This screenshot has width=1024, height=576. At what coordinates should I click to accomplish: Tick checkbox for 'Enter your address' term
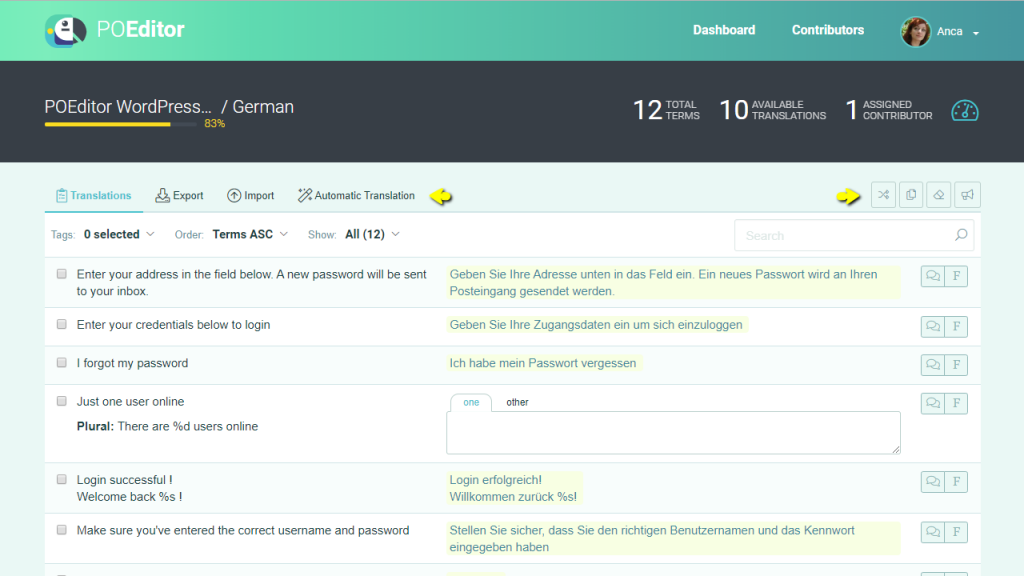61,274
